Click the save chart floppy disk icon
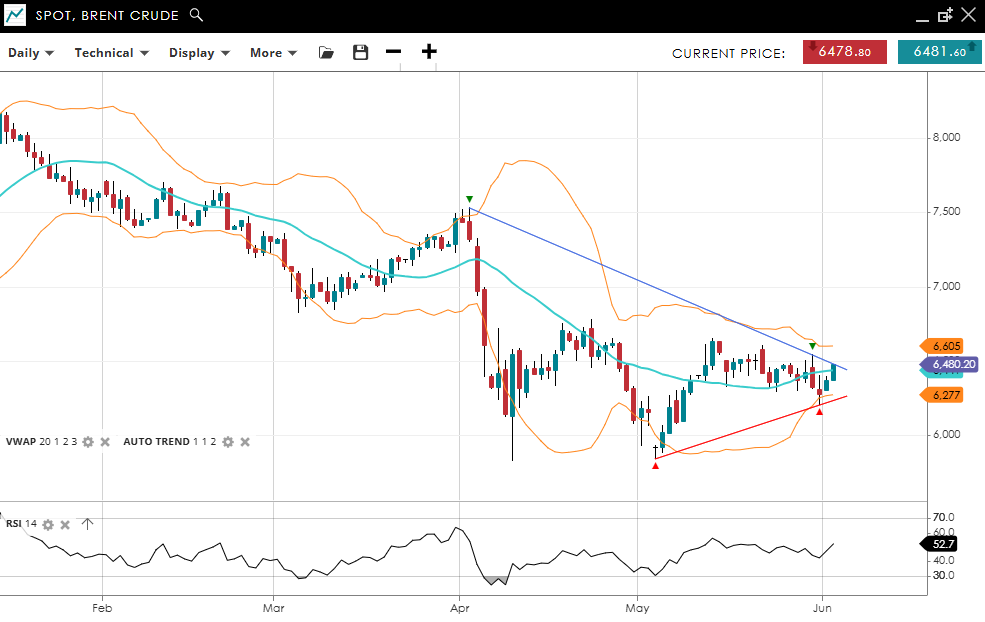This screenshot has width=985, height=622. point(361,52)
